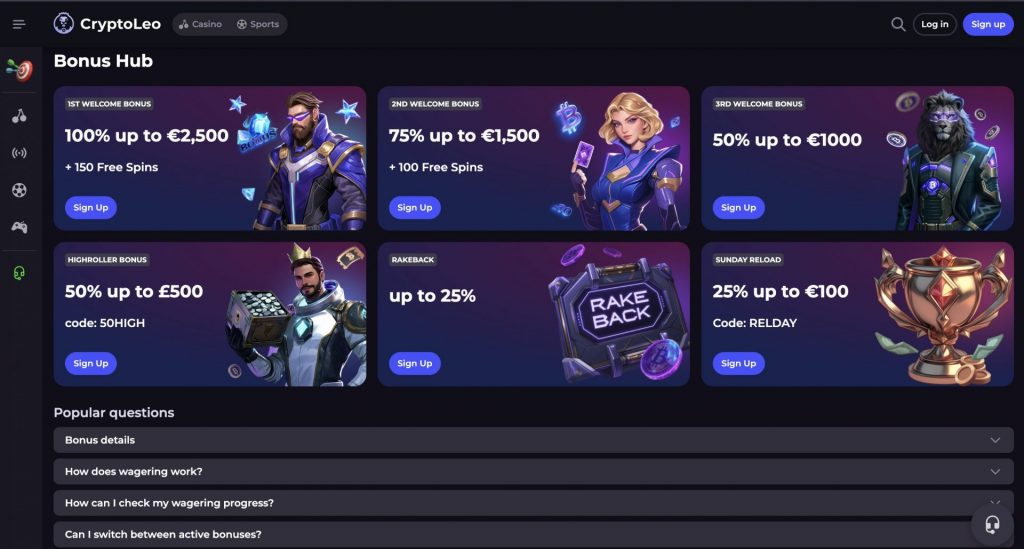Open the green headset support sidebar icon
This screenshot has height=549, width=1024.
[20, 272]
